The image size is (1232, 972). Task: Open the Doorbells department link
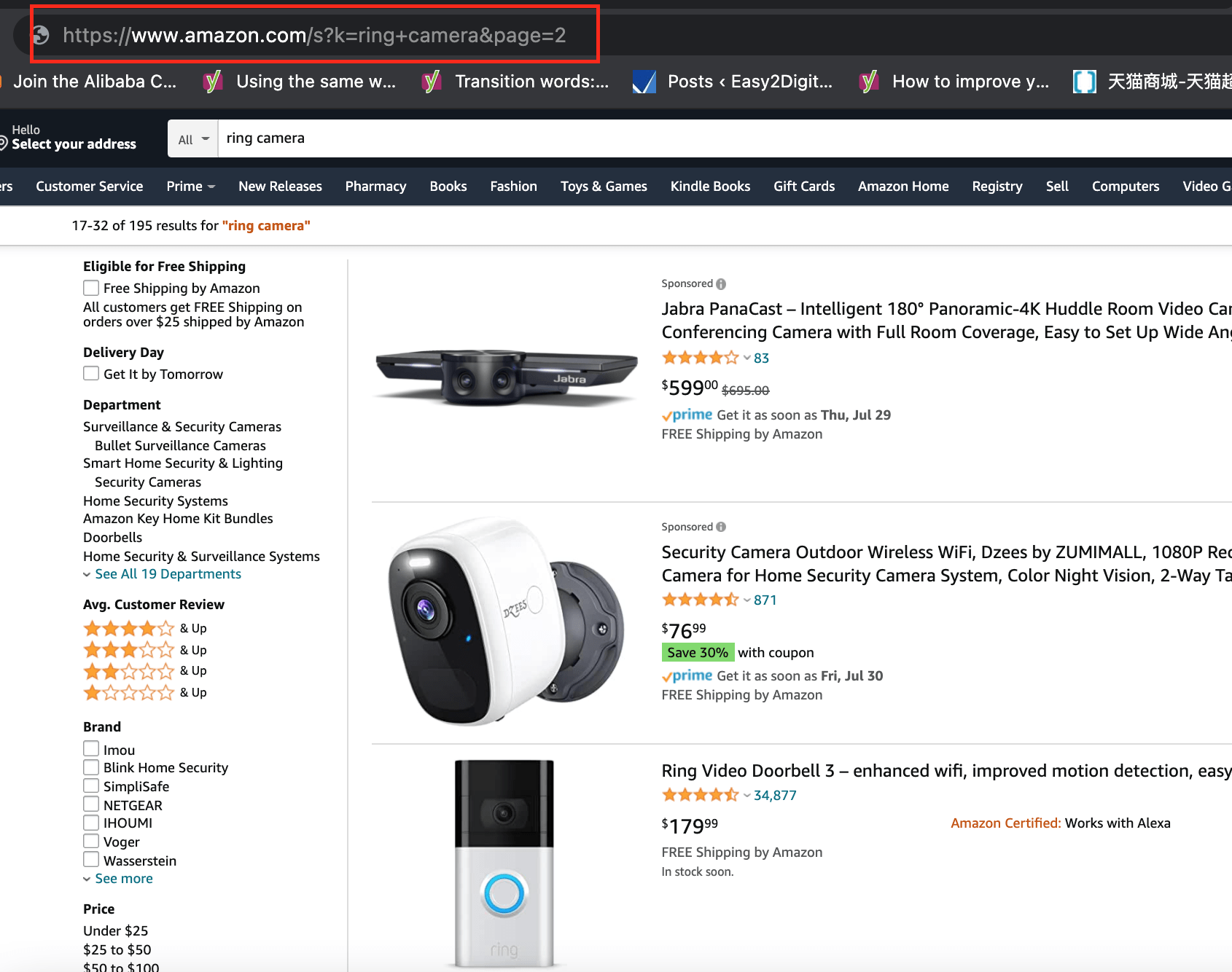click(113, 537)
